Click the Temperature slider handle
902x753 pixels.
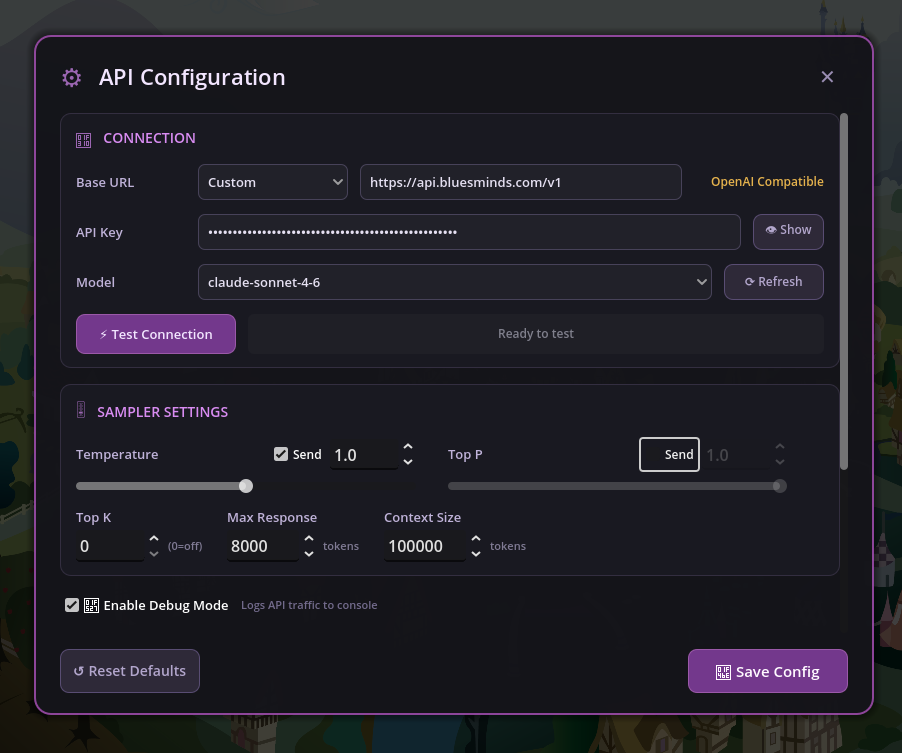(x=246, y=486)
